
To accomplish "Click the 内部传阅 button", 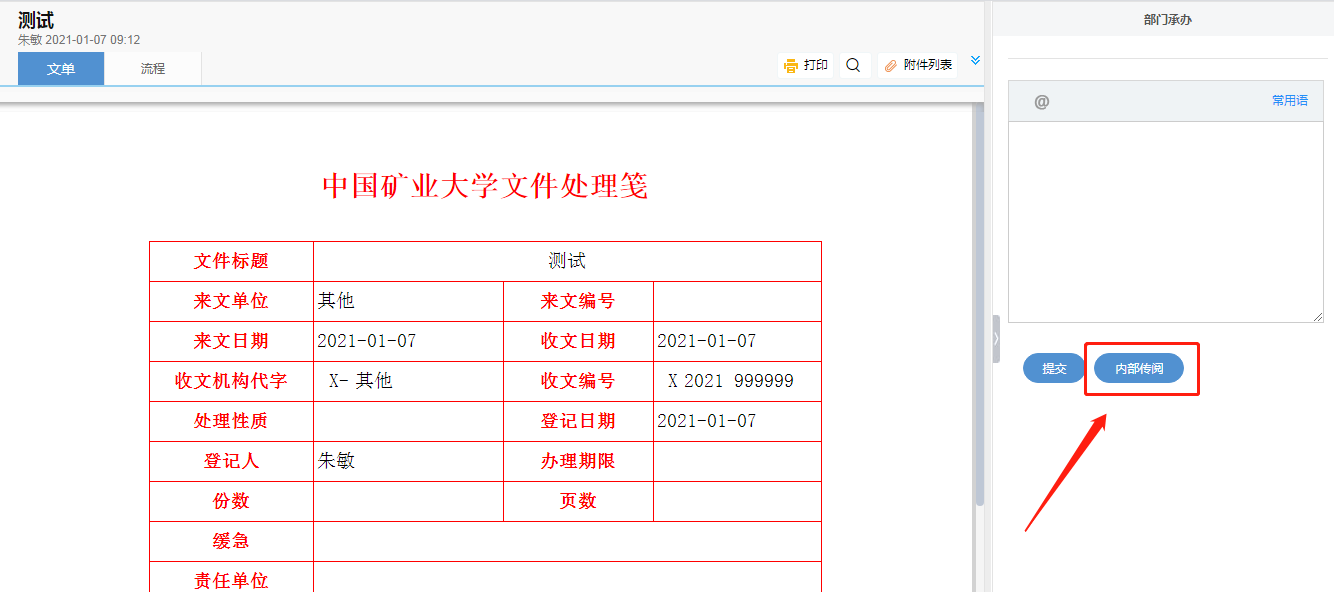I will [x=1139, y=368].
